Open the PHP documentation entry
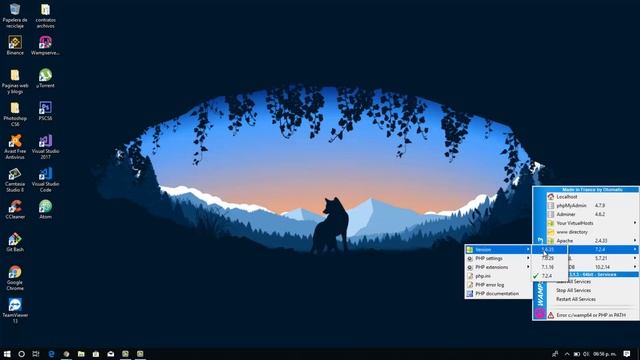 [498, 293]
